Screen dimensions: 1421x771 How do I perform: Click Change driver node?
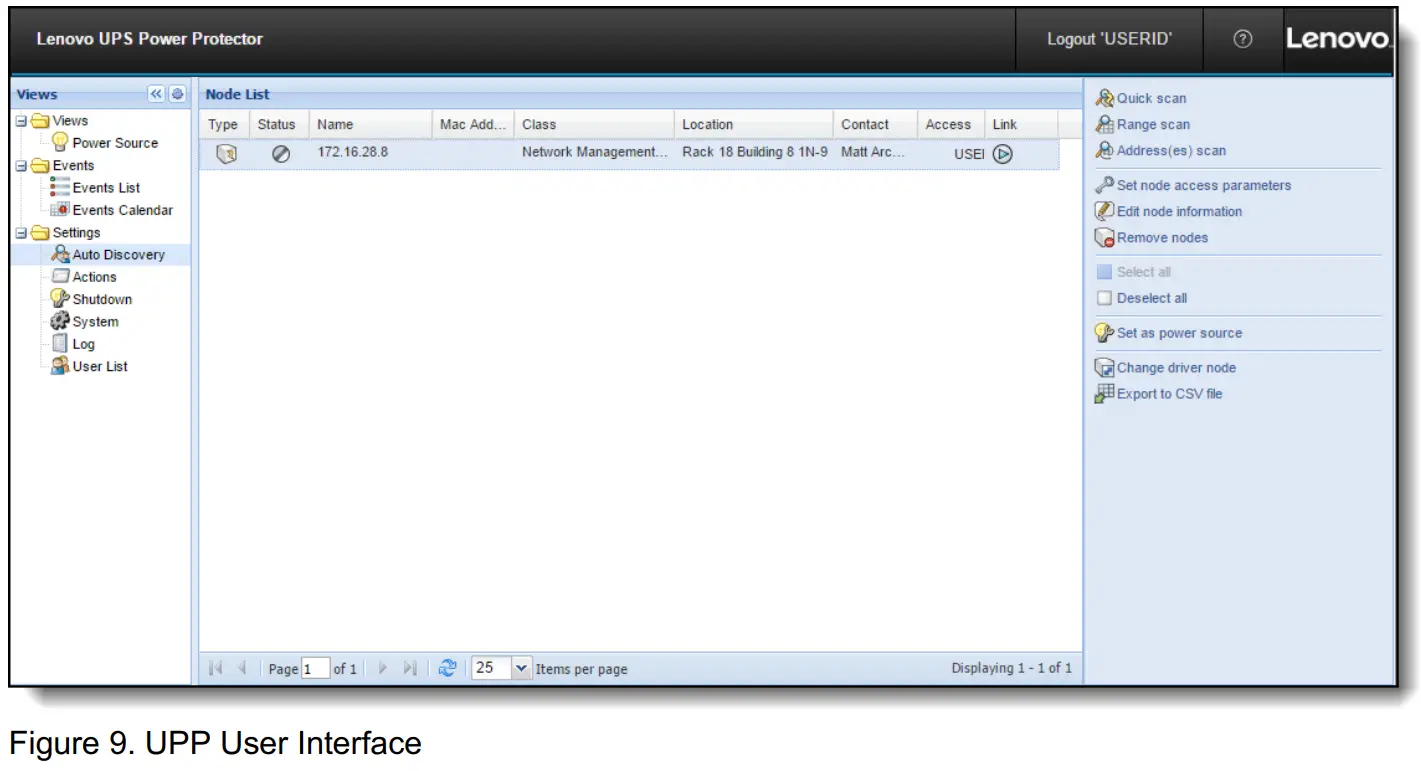(1177, 367)
